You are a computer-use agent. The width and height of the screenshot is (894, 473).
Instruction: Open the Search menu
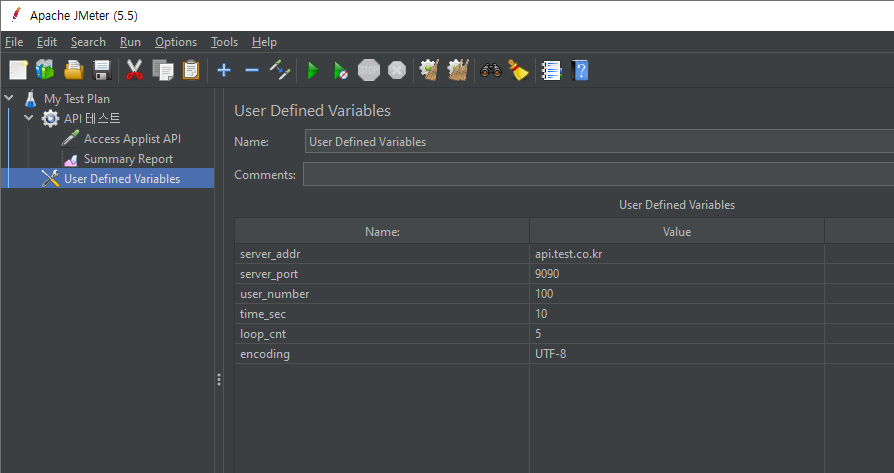[x=88, y=42]
